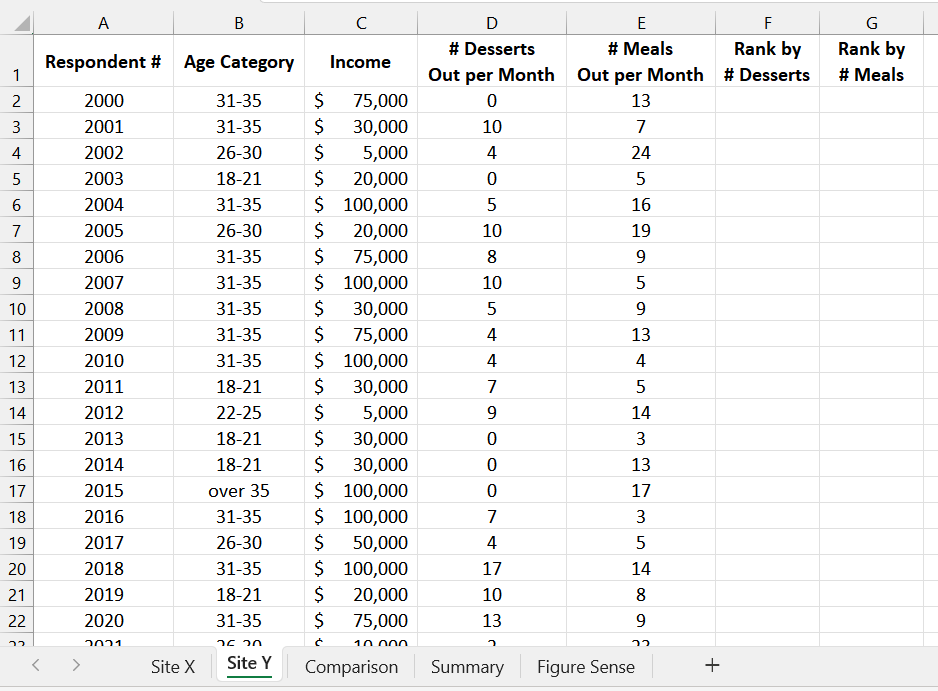938x691 pixels.
Task: Click desserts value 7 for respondent 2016
Action: point(492,516)
